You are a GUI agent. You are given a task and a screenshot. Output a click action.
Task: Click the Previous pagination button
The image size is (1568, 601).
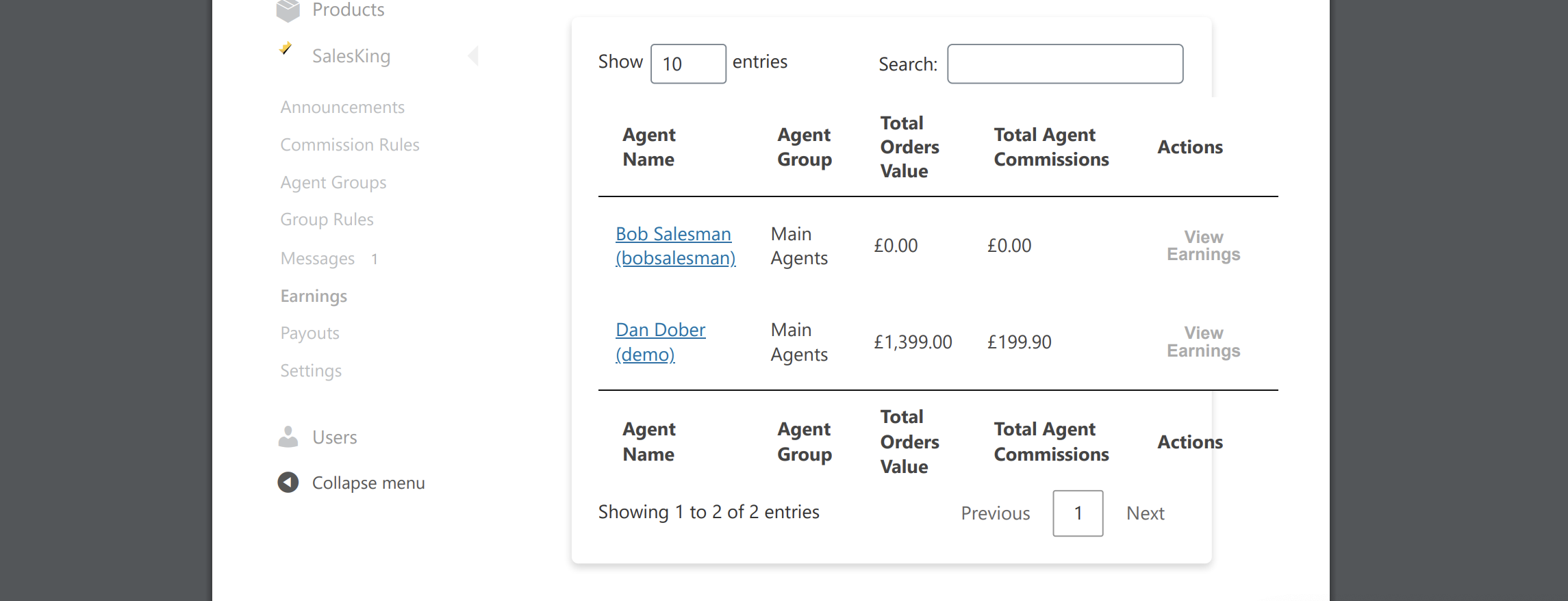[x=996, y=513]
